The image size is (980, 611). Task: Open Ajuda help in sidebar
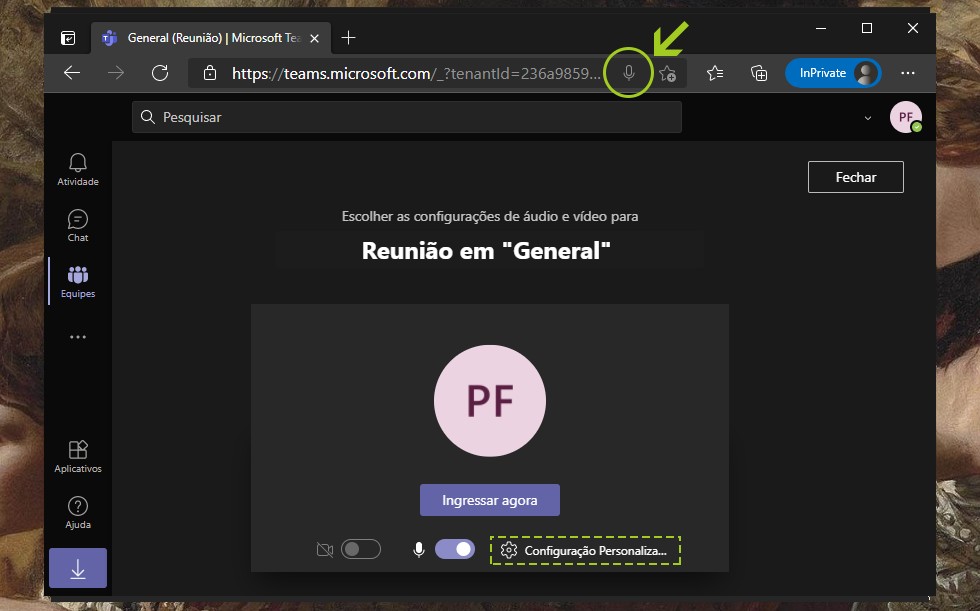tap(78, 513)
